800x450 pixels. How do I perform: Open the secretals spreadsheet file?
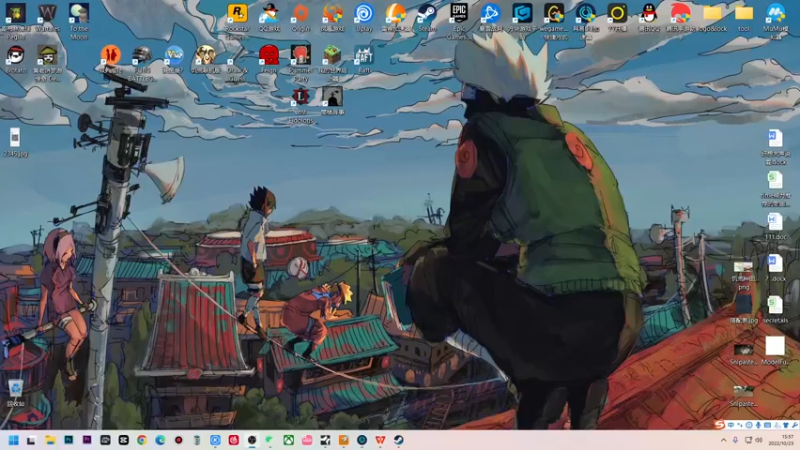click(x=775, y=309)
